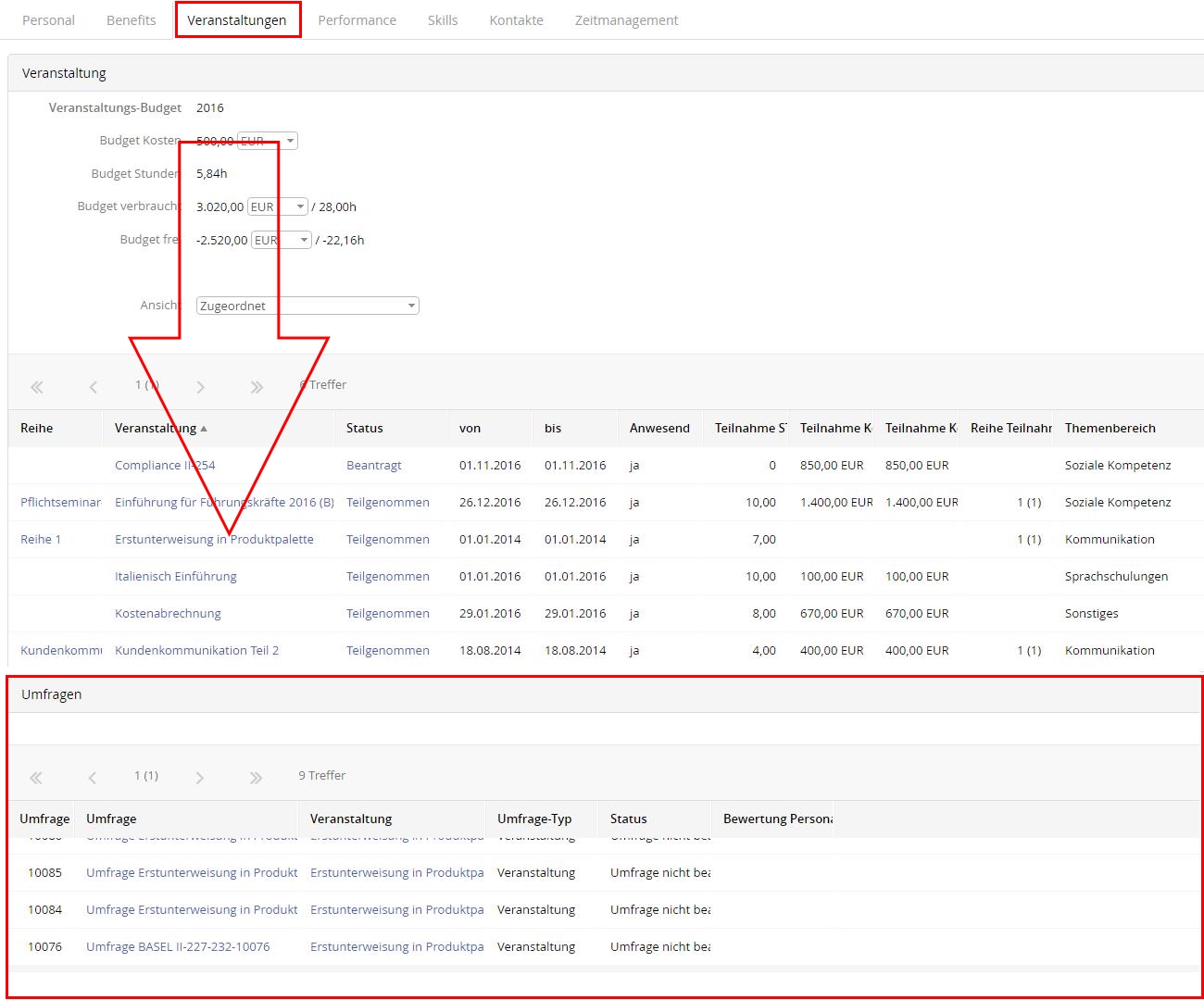Go to next page in Veranstaltung pager
The width and height of the screenshot is (1204, 1000).
[200, 387]
